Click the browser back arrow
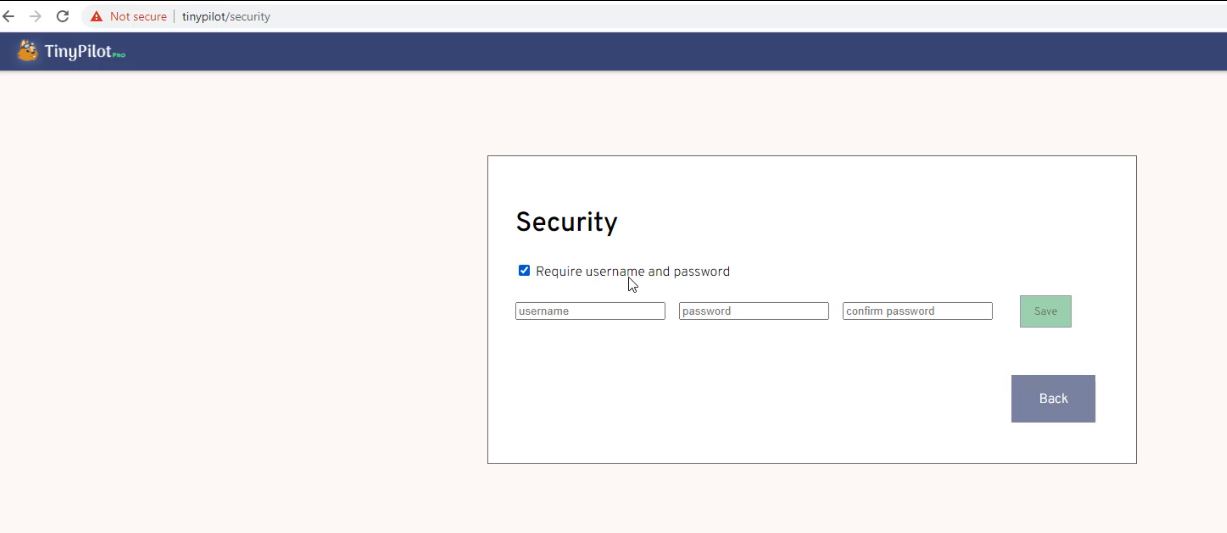Viewport: 1227px width, 533px height. [9, 16]
